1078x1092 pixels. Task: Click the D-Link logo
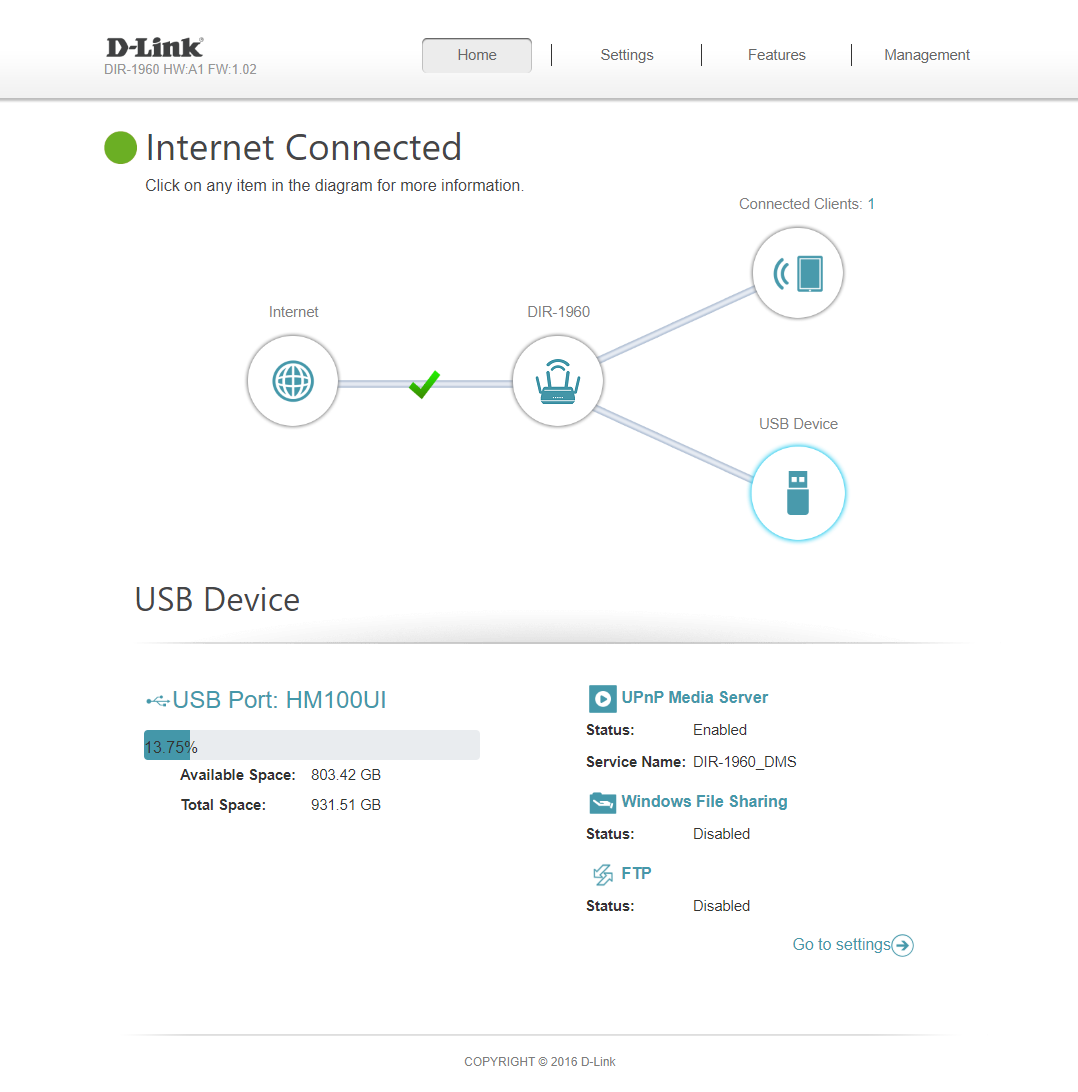click(155, 47)
